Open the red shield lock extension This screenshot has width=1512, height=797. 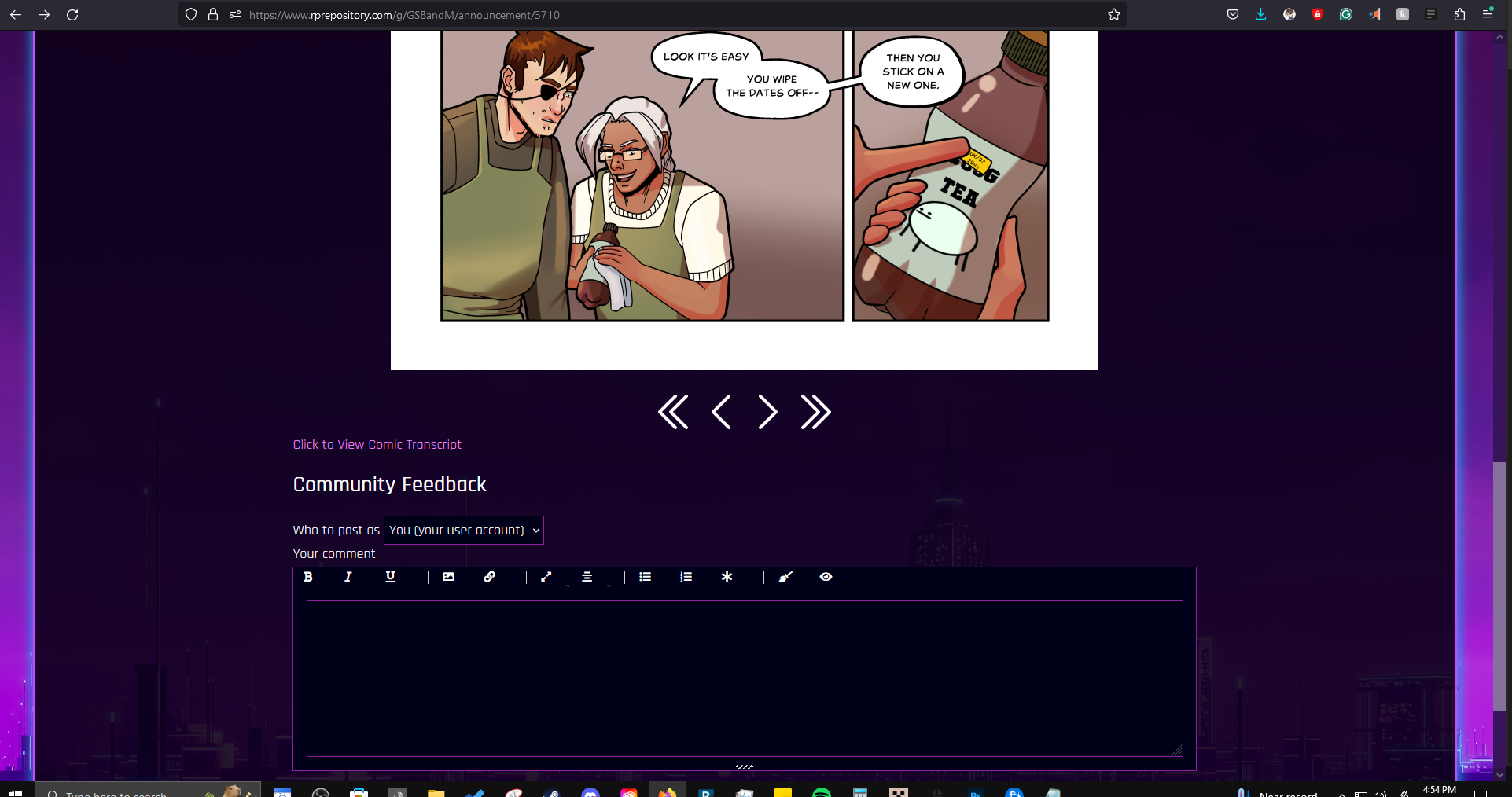pos(1318,14)
